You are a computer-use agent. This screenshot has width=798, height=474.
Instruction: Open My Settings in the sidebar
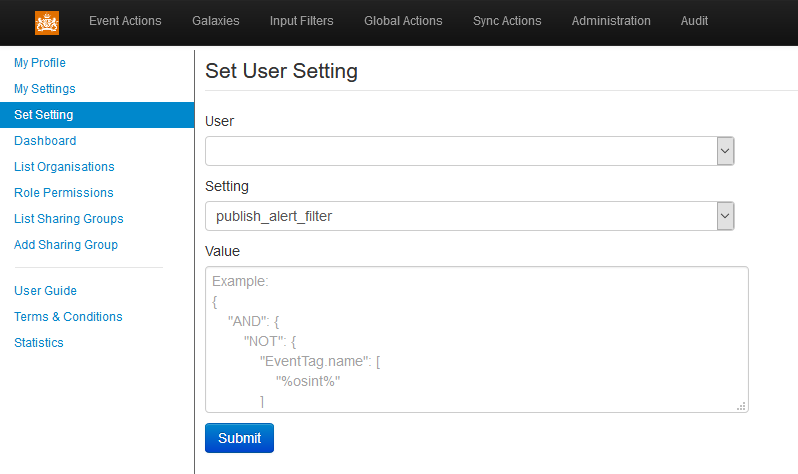[45, 89]
